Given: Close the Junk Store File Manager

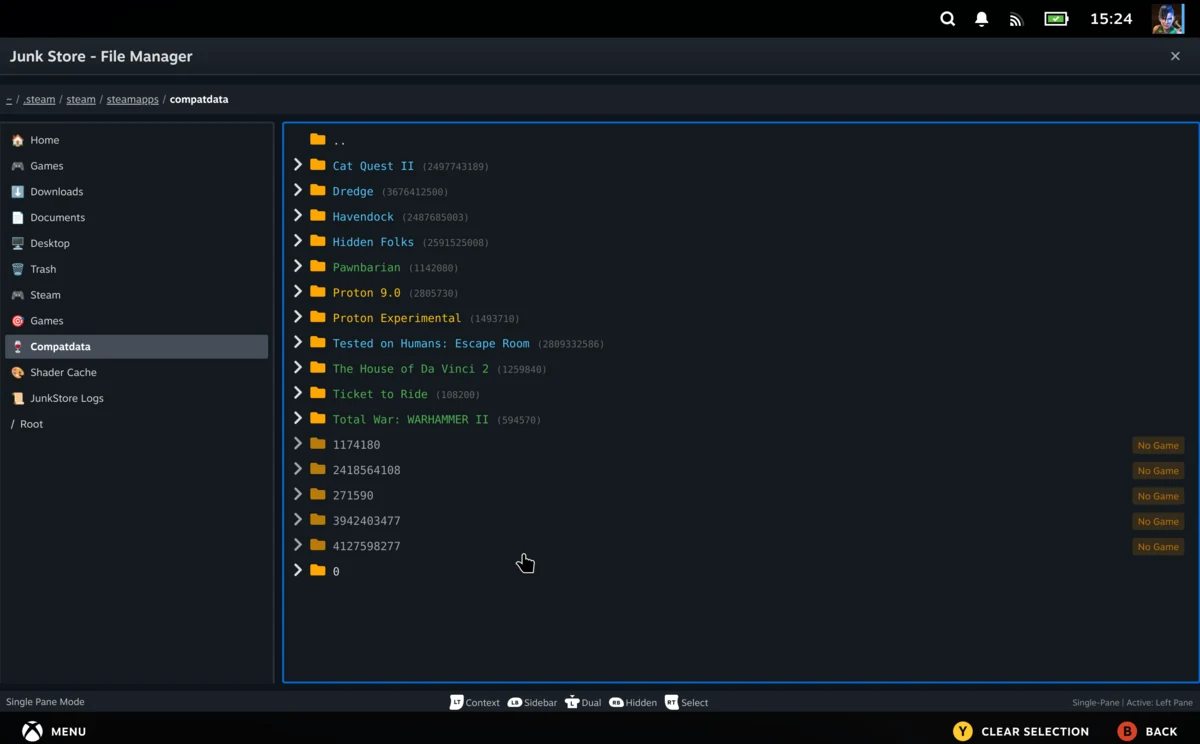Looking at the screenshot, I should click(x=1175, y=56).
